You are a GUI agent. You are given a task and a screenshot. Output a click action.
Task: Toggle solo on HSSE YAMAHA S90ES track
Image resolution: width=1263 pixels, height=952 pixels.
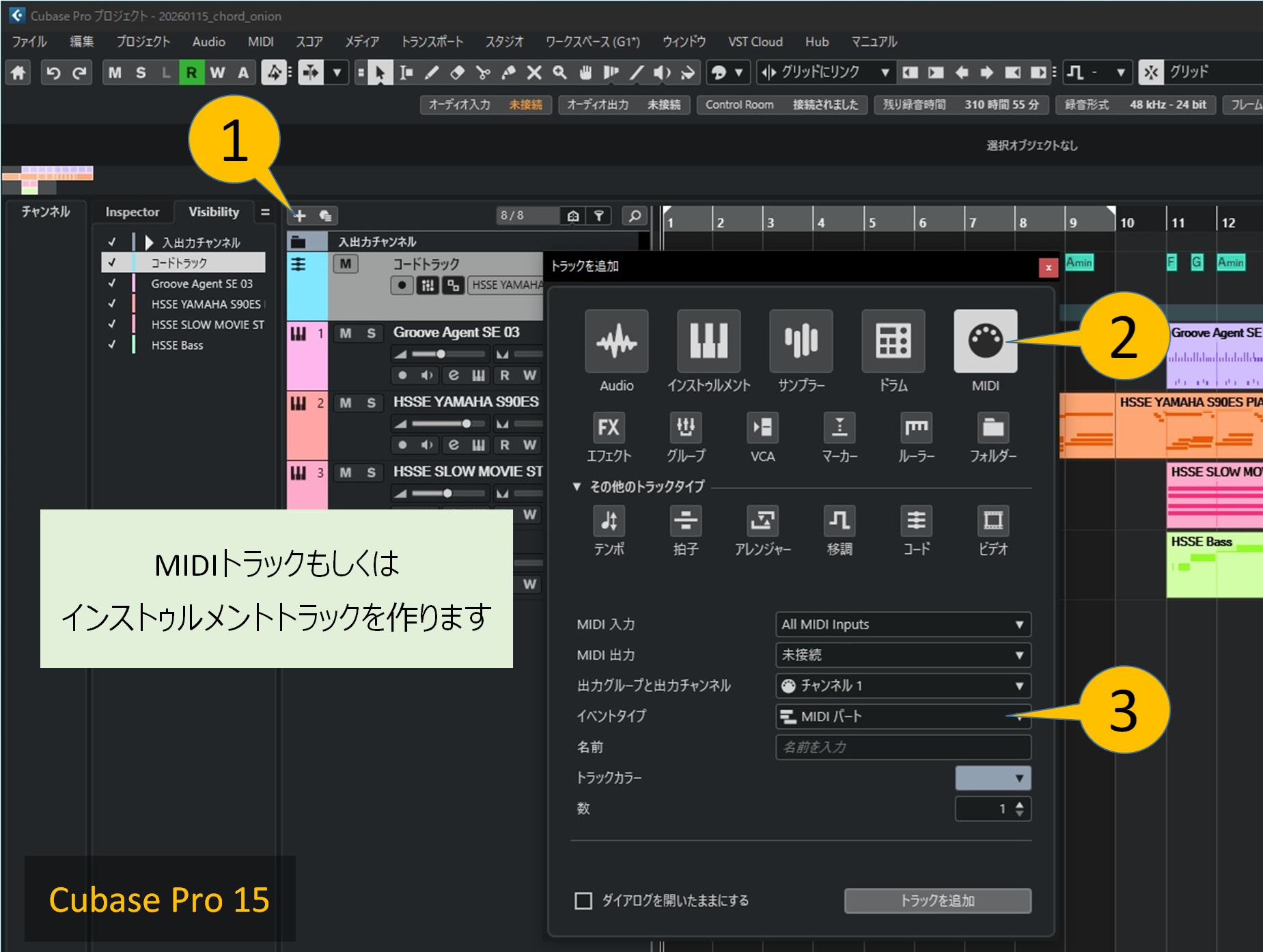[x=371, y=403]
